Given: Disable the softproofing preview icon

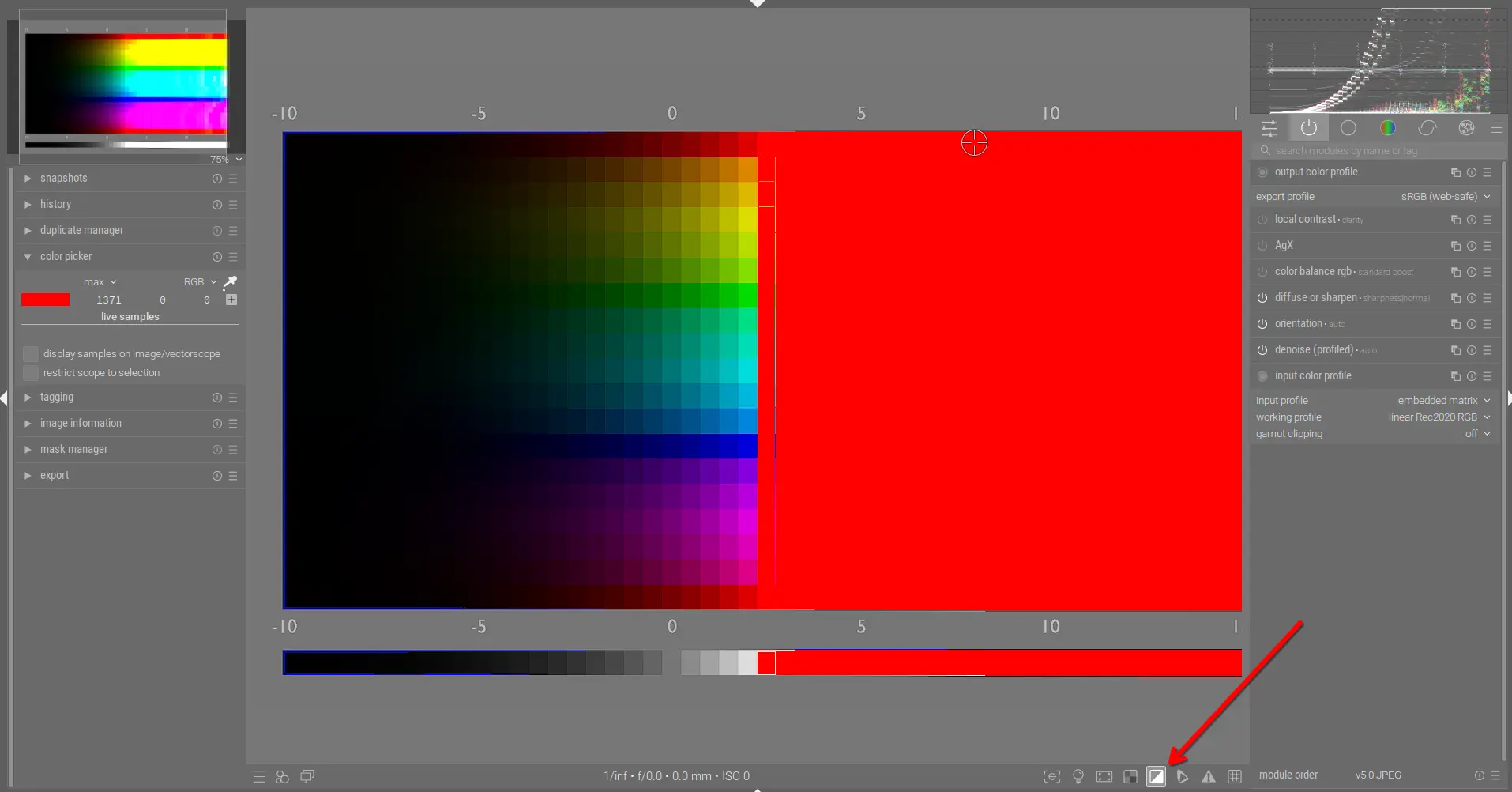Looking at the screenshot, I should pyautogui.click(x=1156, y=776).
